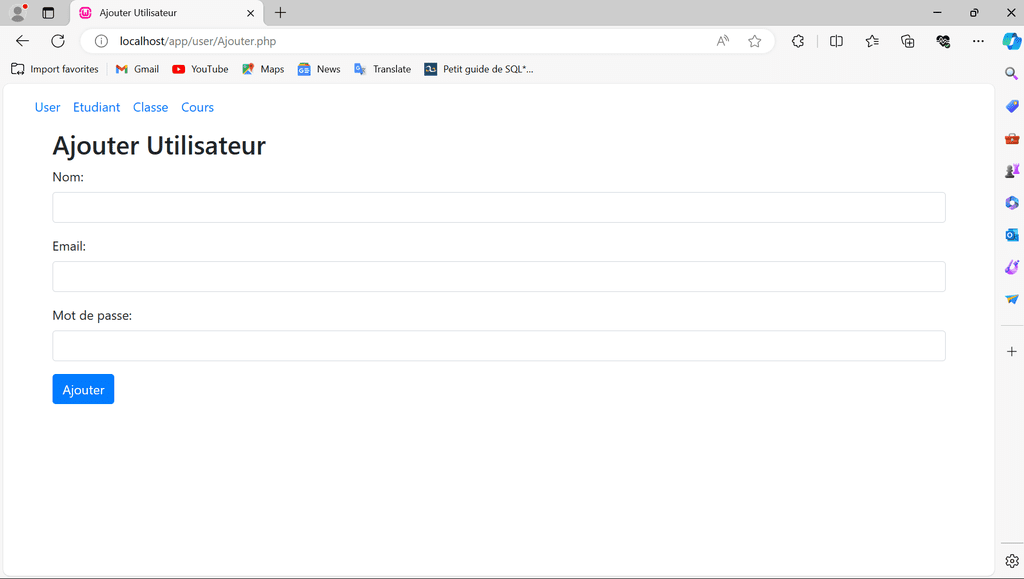Image resolution: width=1024 pixels, height=579 pixels.
Task: Toggle split screen view
Action: 836,41
